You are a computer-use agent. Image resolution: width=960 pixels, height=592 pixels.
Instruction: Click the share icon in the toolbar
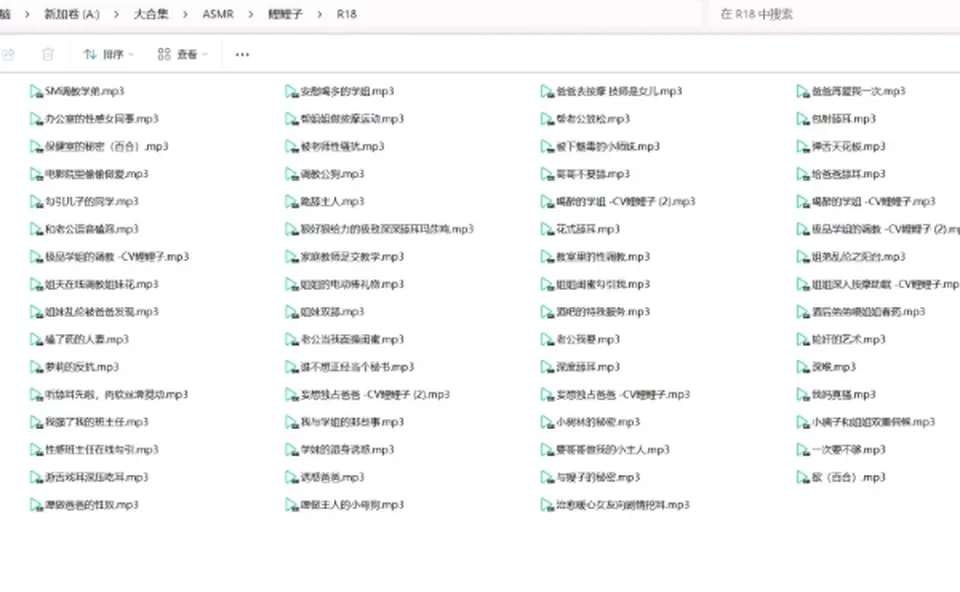[x=8, y=54]
